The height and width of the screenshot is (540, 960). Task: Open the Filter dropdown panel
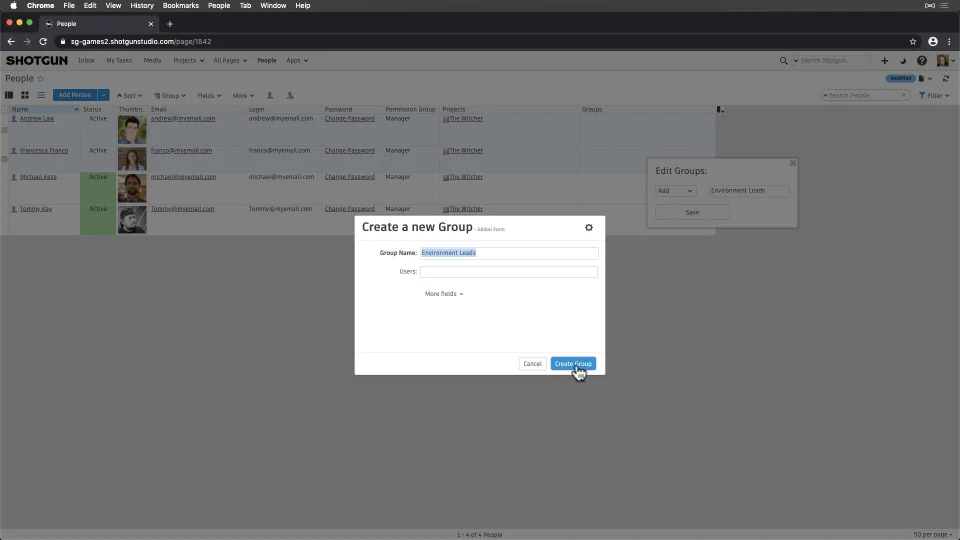click(x=934, y=96)
